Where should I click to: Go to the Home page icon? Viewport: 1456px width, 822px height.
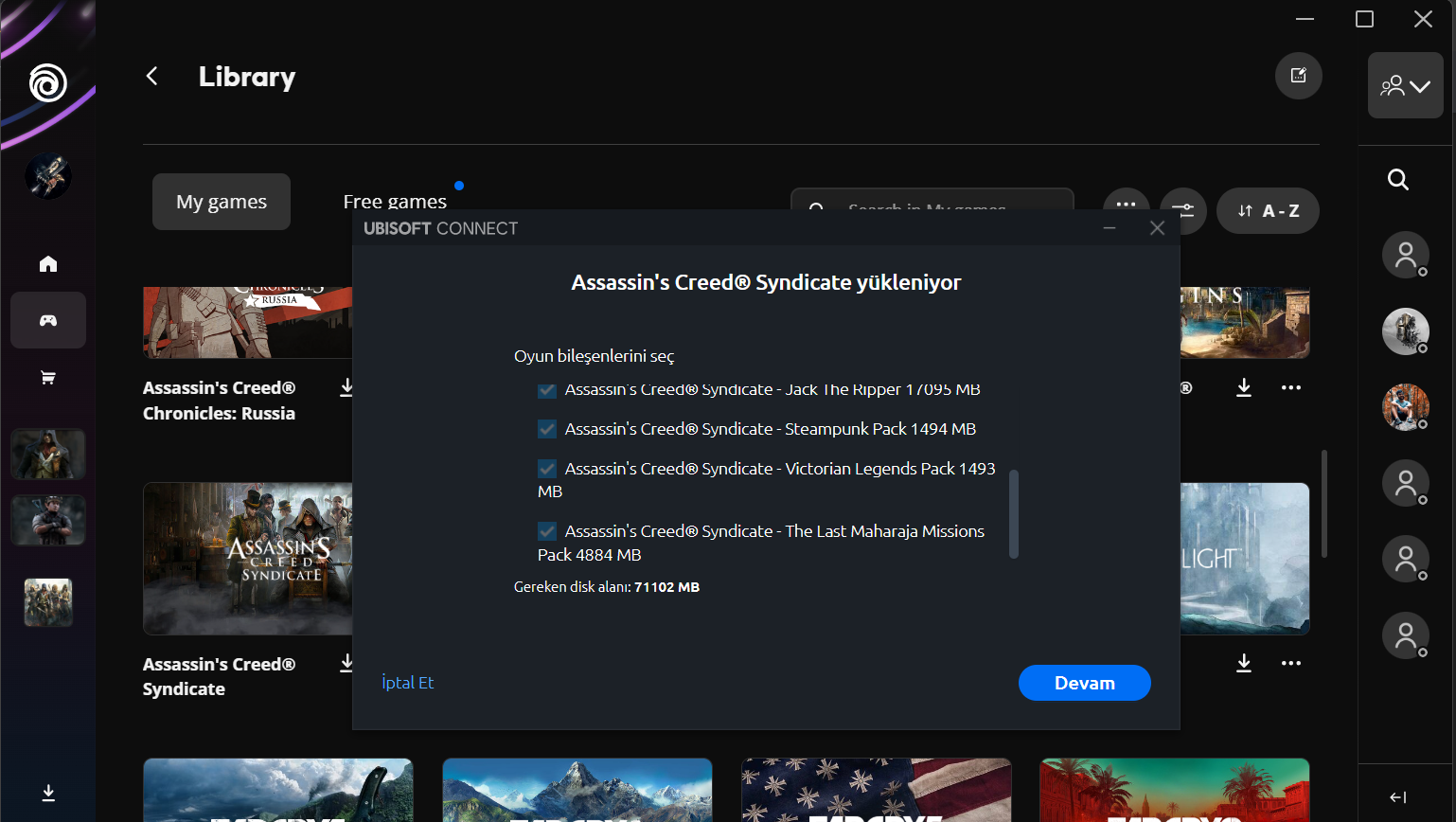[48, 264]
